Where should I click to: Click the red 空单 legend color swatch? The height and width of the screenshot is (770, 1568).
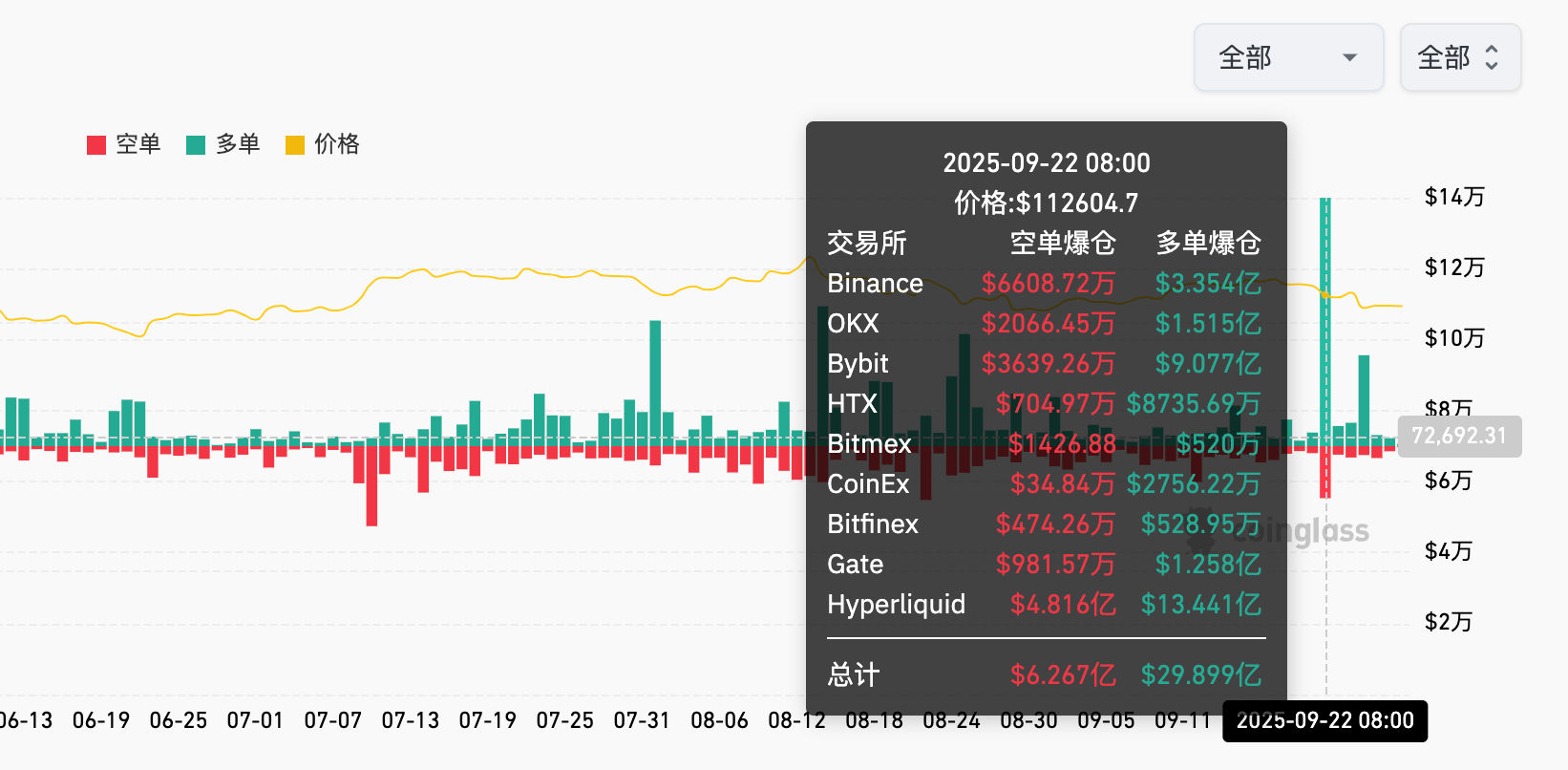click(96, 145)
